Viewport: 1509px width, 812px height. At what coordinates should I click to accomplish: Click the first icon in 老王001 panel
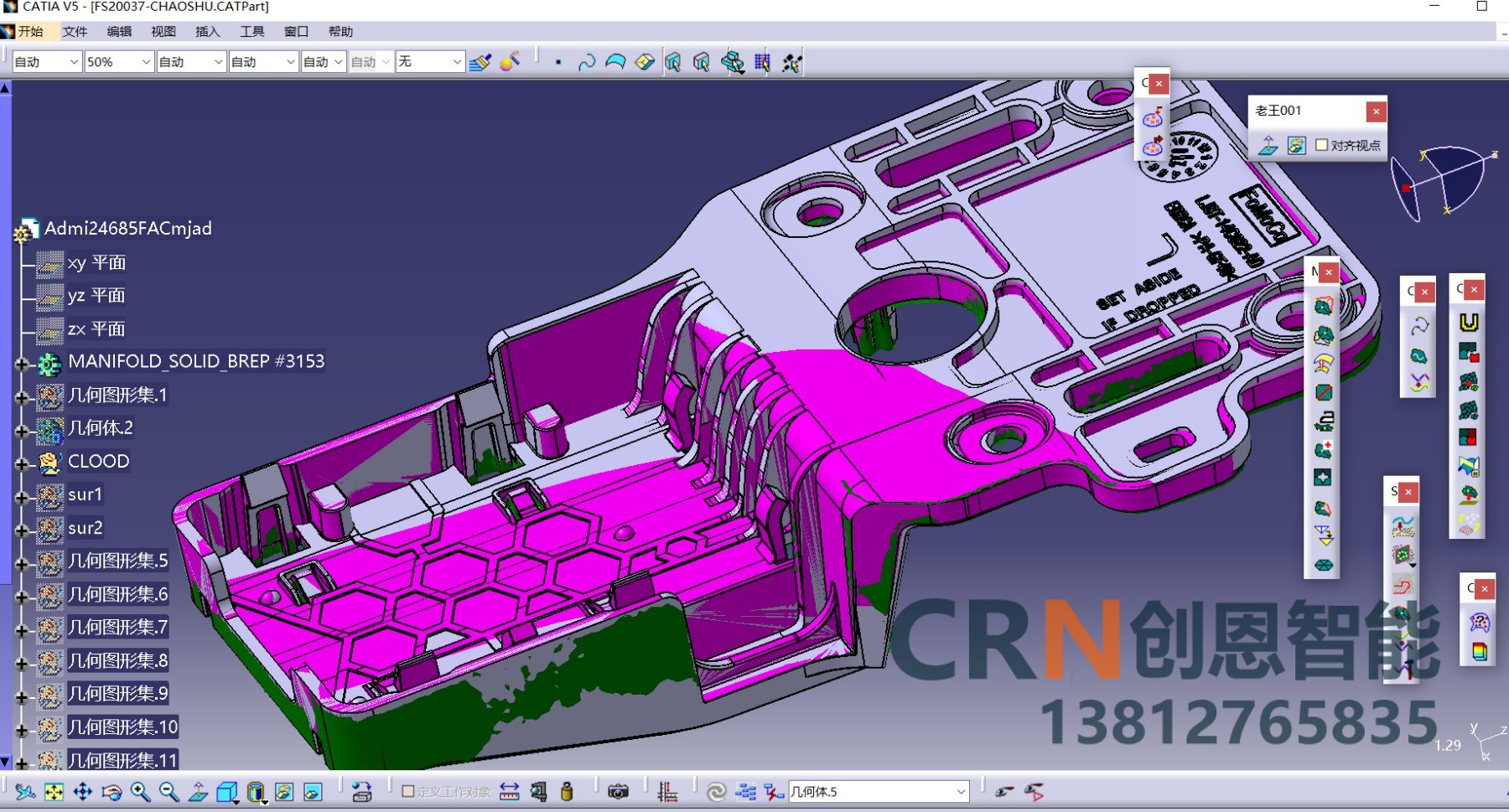[1268, 146]
